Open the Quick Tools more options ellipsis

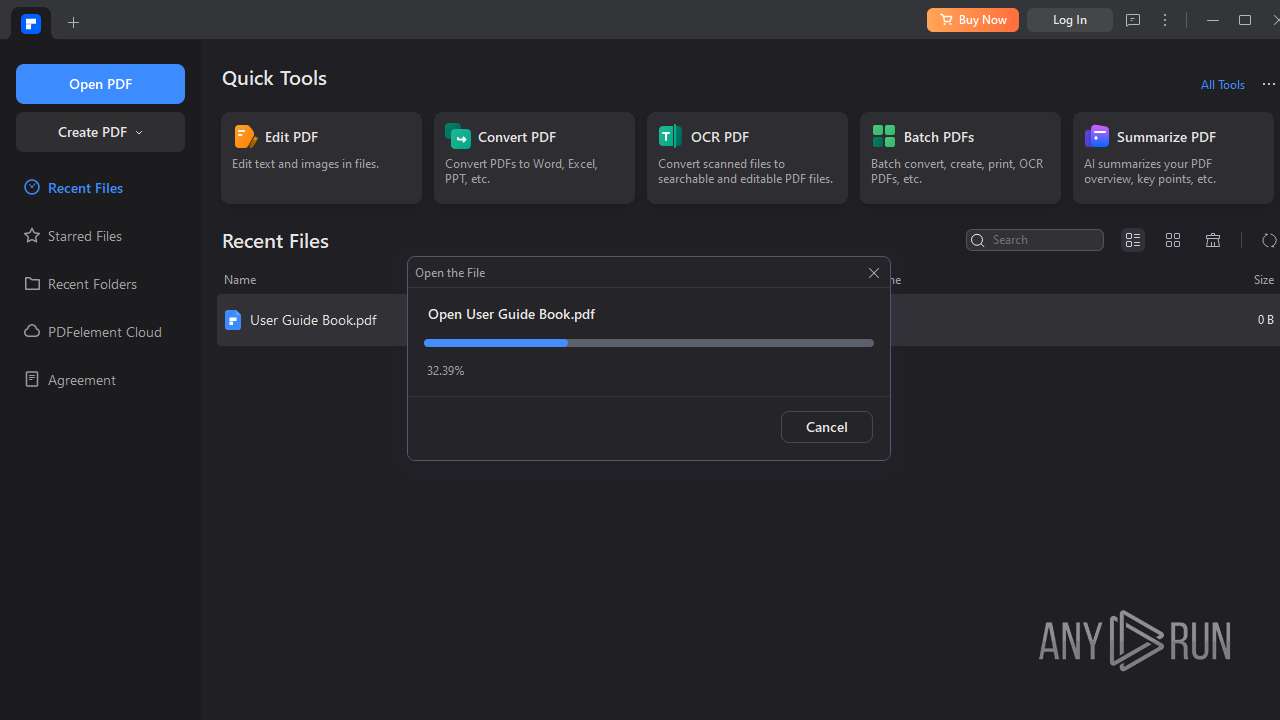coord(1269,85)
